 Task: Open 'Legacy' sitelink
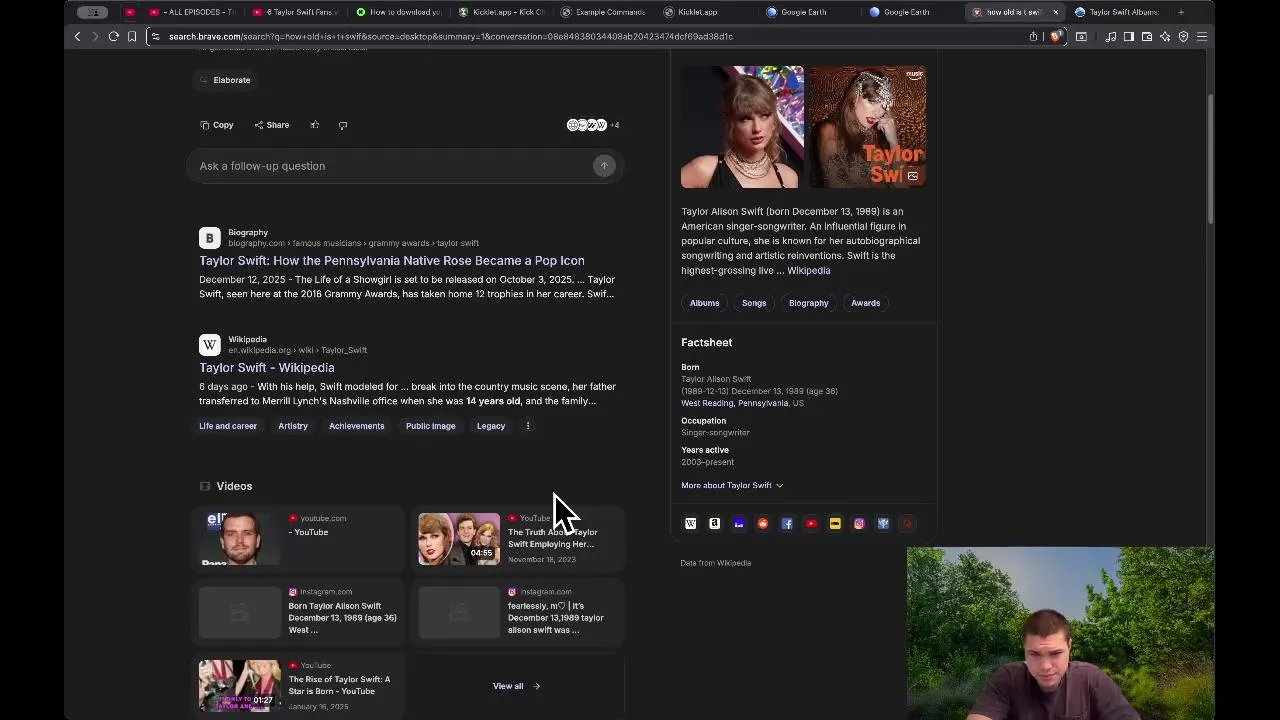[491, 426]
